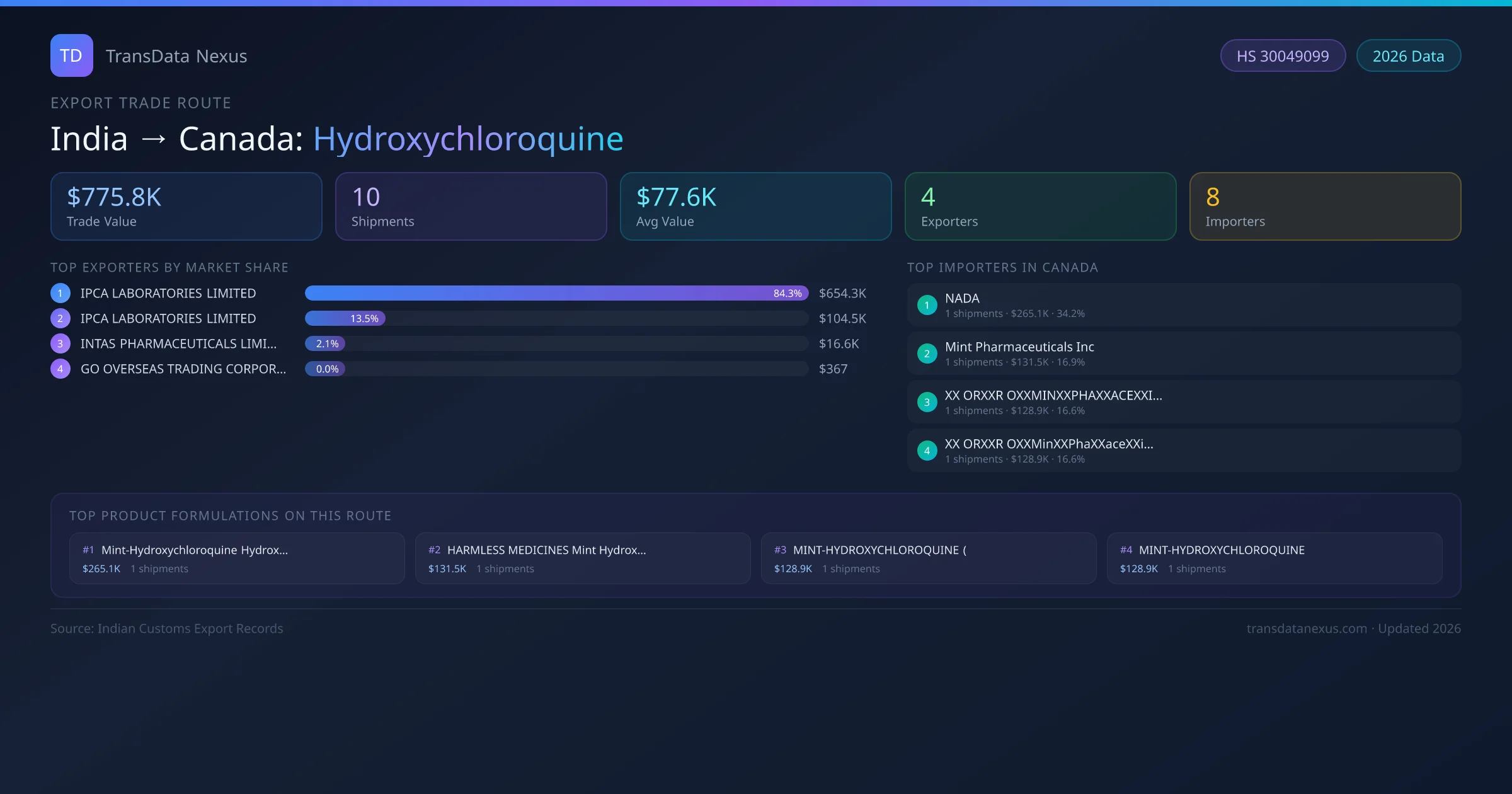Open the Mint Pharmaceuticals Inc importer entry
The image size is (1512, 794).
tap(1183, 354)
